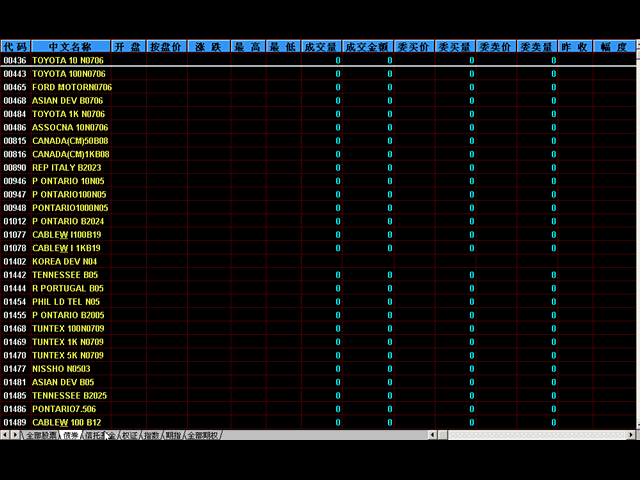Image resolution: width=640 pixels, height=480 pixels.
Task: Select row P ONTARIO B2024
Action: (x=318, y=221)
